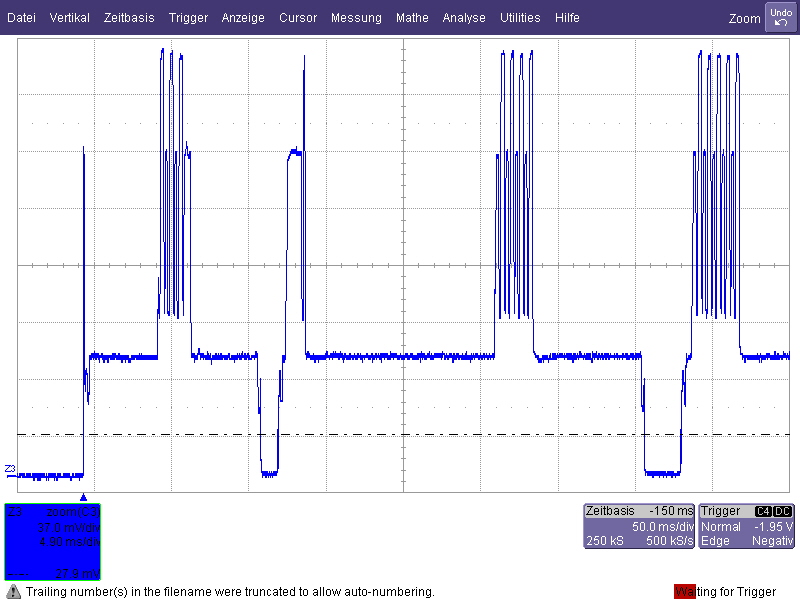Click the 37.0 mV/div scale value
Viewport: 800px width, 600px height.
click(x=68, y=528)
